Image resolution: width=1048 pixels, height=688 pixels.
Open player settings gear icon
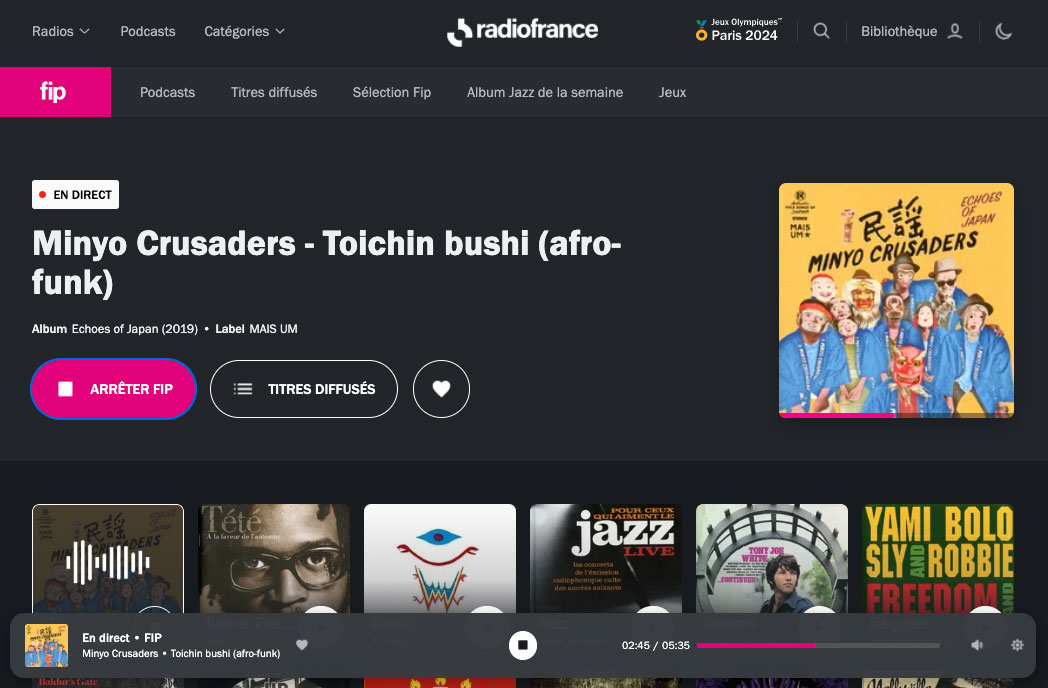(x=1017, y=645)
